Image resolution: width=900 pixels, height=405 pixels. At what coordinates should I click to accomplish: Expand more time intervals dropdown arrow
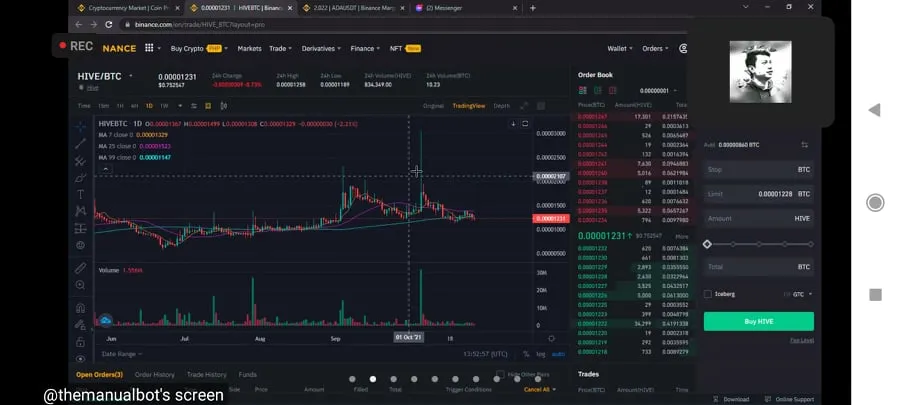[180, 106]
